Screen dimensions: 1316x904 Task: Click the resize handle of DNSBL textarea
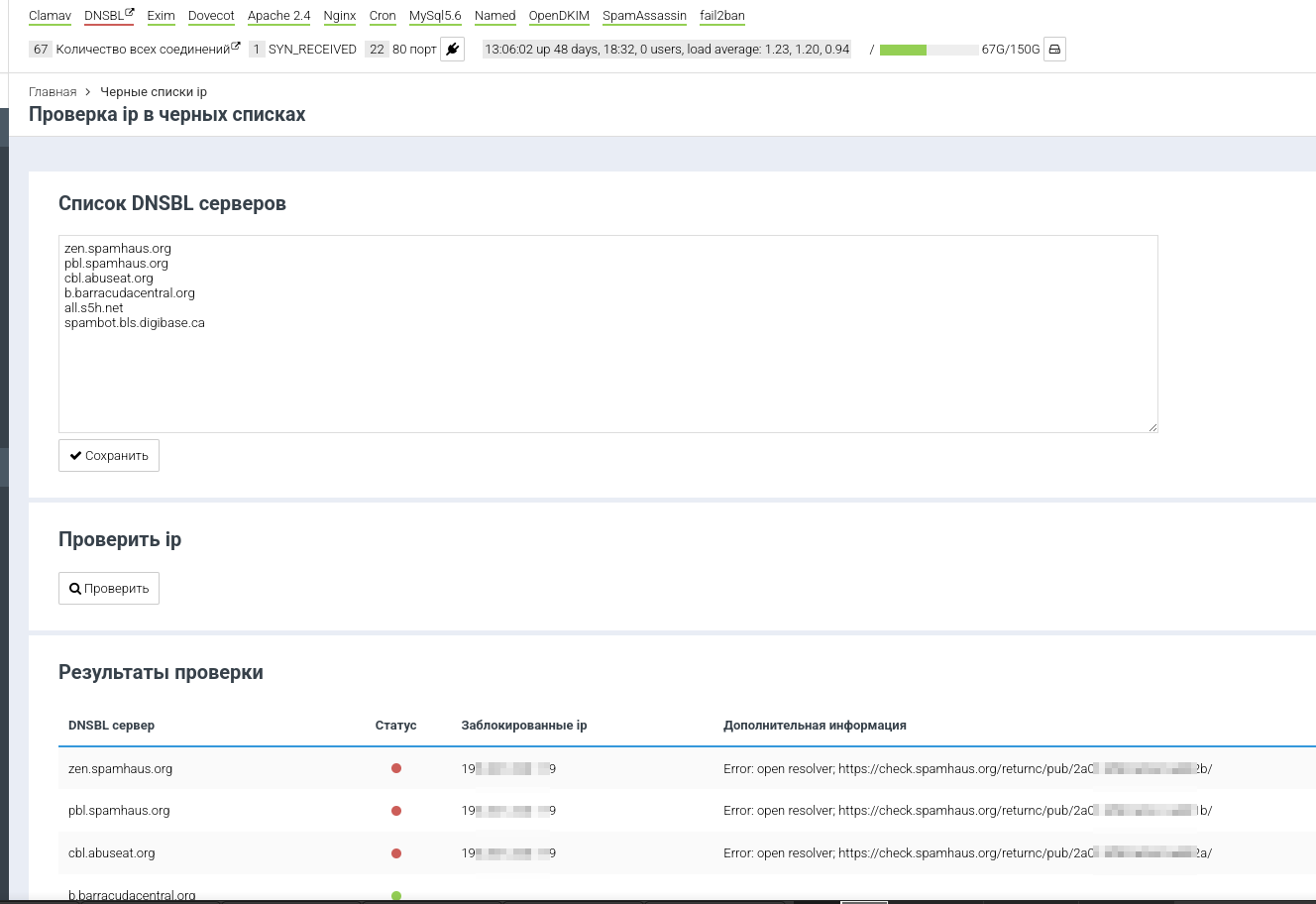[x=1152, y=427]
